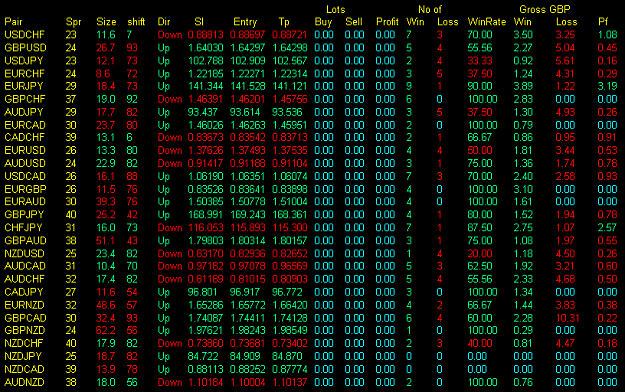The height and width of the screenshot is (392, 625).
Task: Click the Entry column header
Action: pyautogui.click(x=245, y=22)
